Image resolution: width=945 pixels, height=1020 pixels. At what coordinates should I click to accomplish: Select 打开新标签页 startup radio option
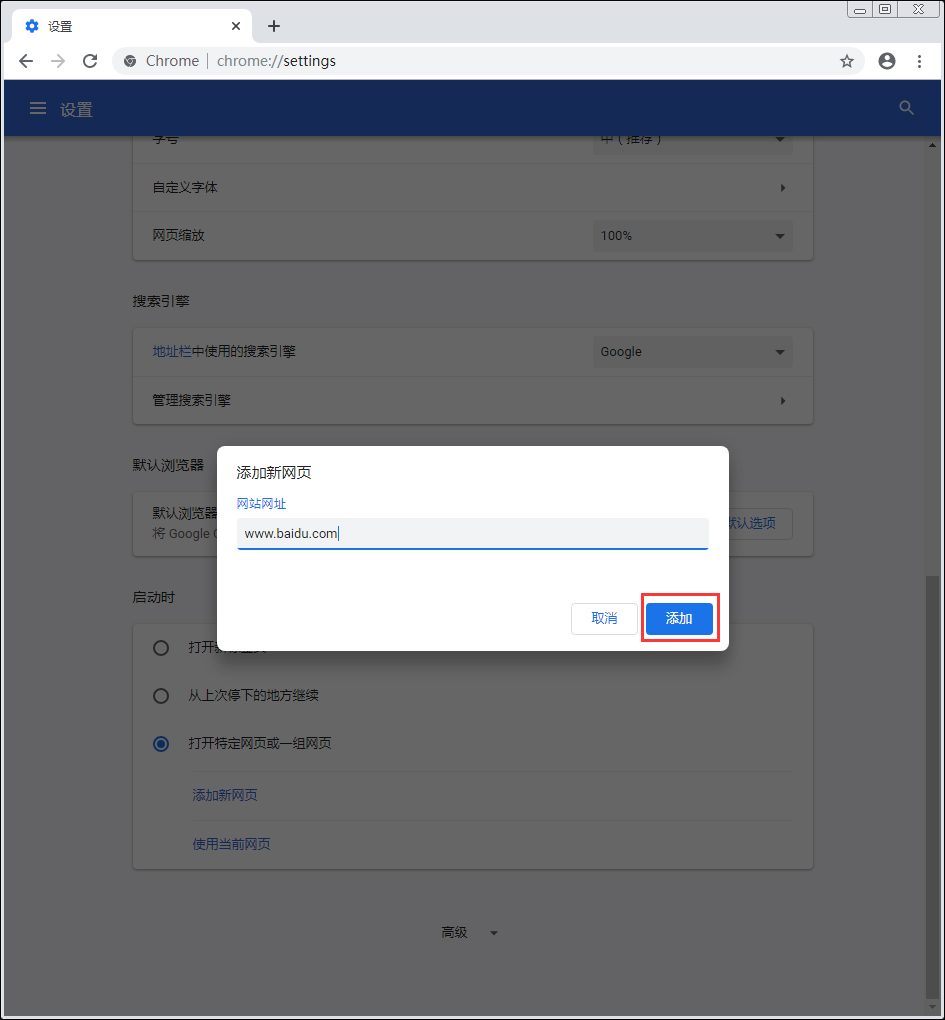[161, 647]
